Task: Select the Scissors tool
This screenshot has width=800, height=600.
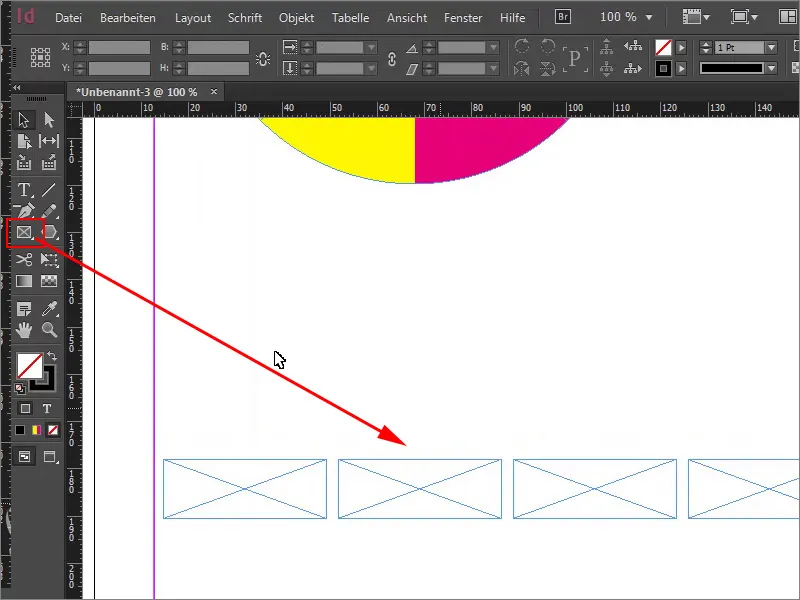Action: tap(23, 260)
